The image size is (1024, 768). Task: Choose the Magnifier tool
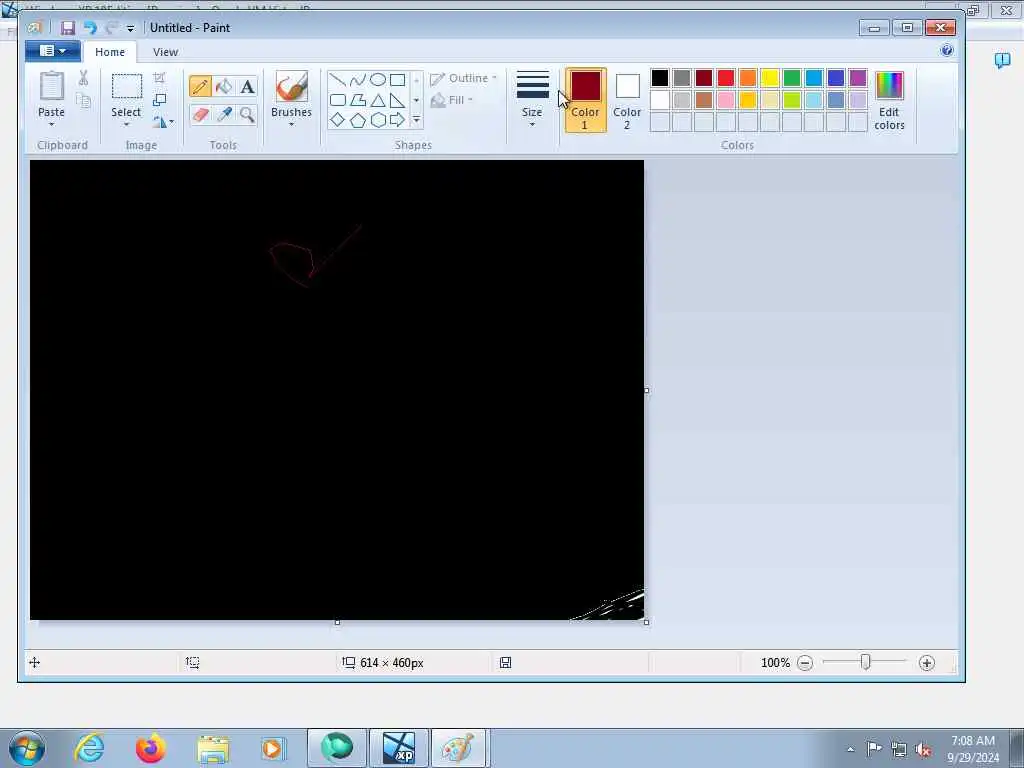pyautogui.click(x=248, y=115)
